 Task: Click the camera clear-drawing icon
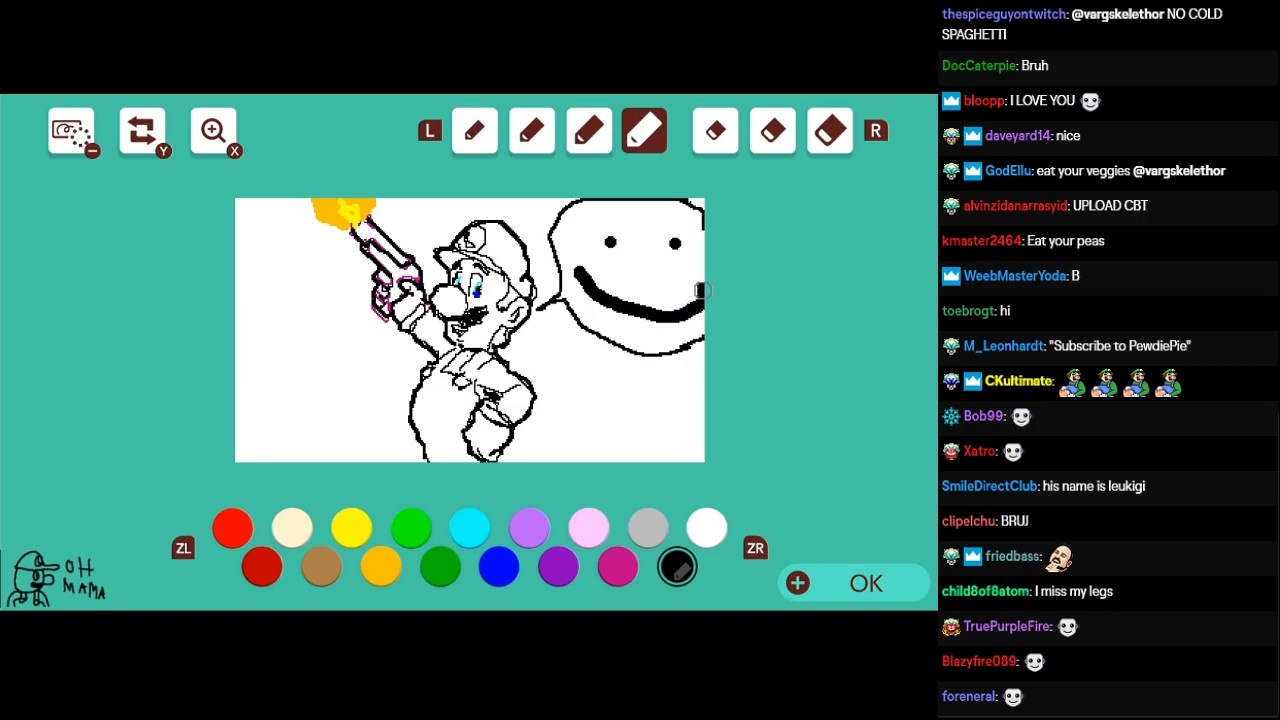tap(72, 132)
